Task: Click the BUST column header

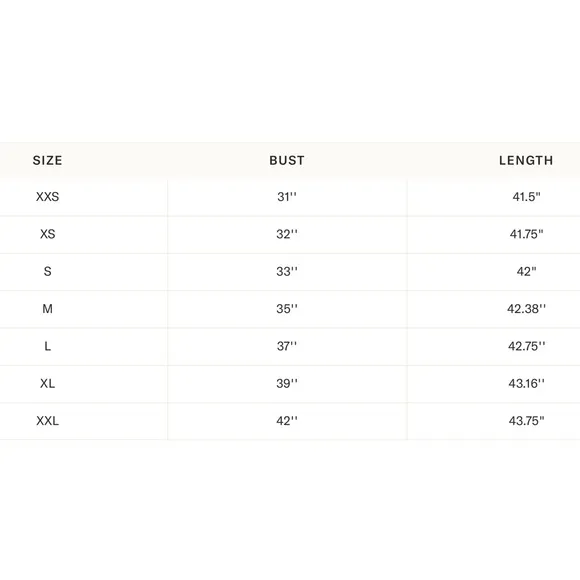Action: coord(287,160)
